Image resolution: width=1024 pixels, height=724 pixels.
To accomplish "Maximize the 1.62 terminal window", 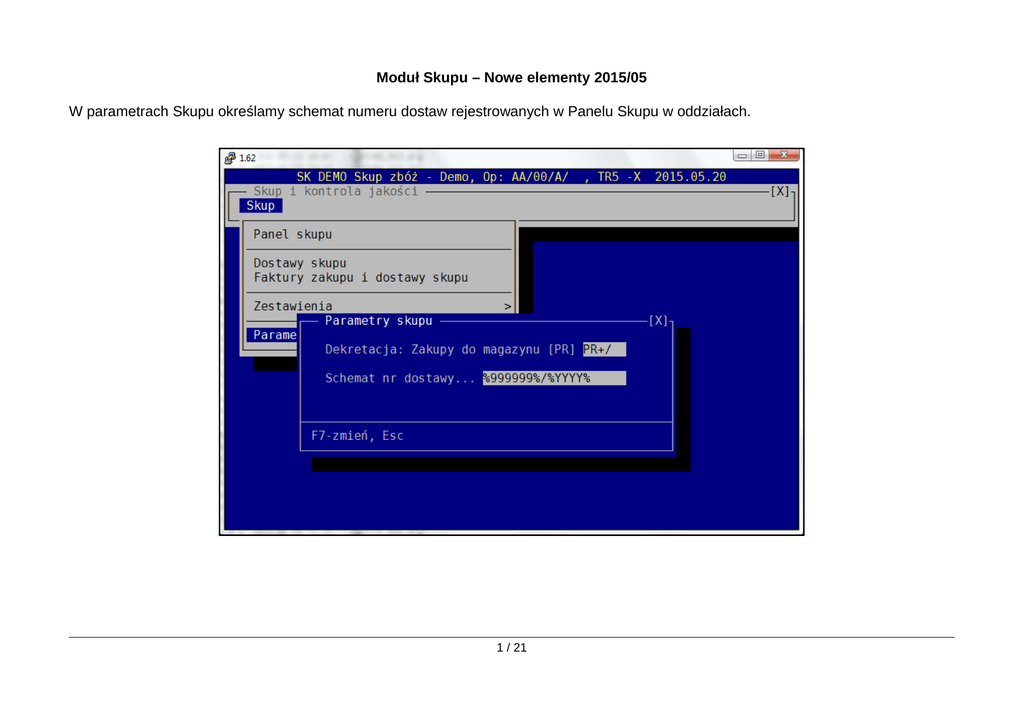I will [x=760, y=155].
